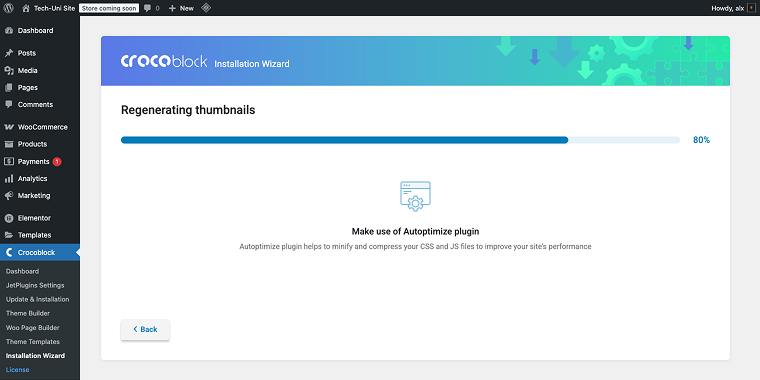760x380 pixels.
Task: Open Woo Page Builder submenu link
Action: 32,328
